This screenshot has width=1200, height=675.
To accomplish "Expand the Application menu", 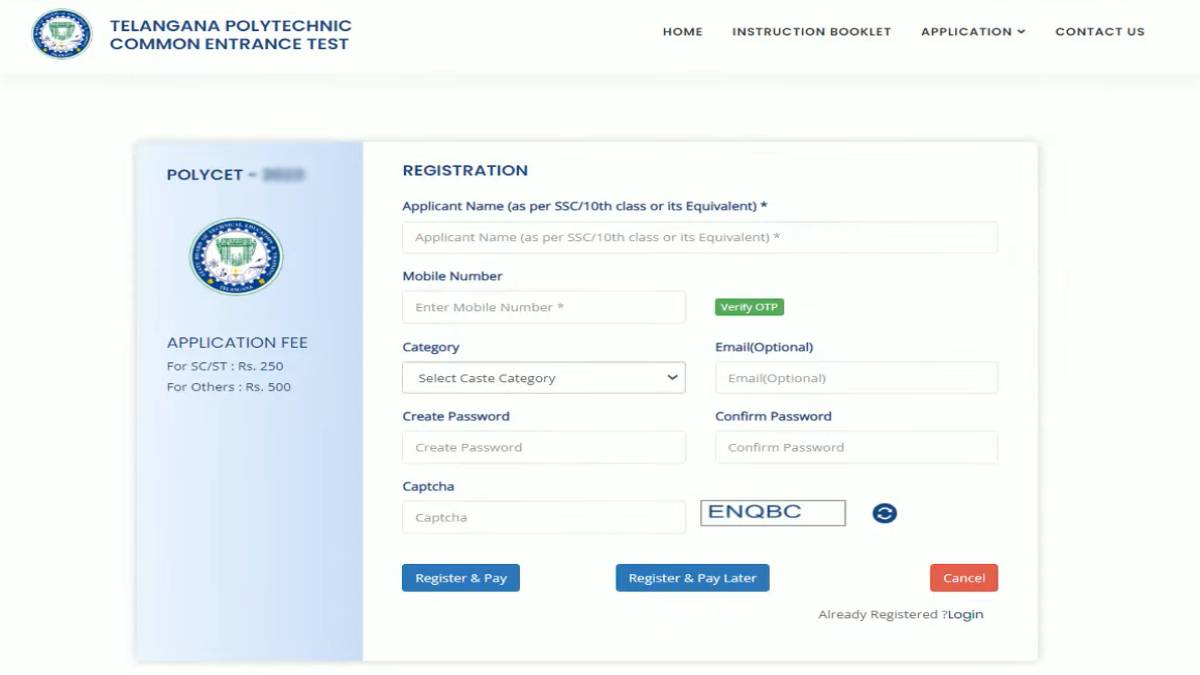I will (972, 32).
